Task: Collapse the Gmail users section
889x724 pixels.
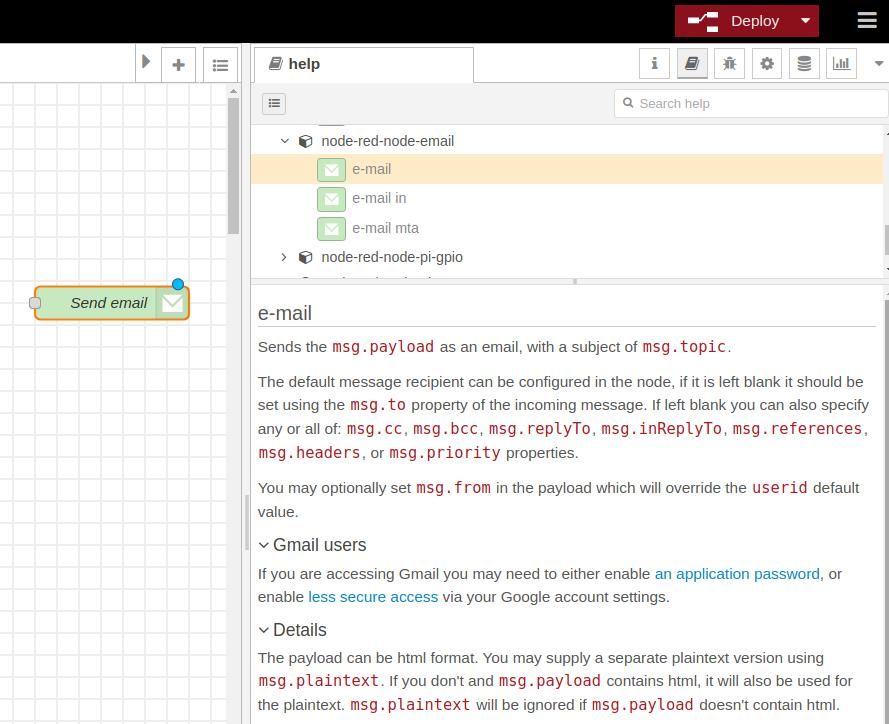Action: 263,545
